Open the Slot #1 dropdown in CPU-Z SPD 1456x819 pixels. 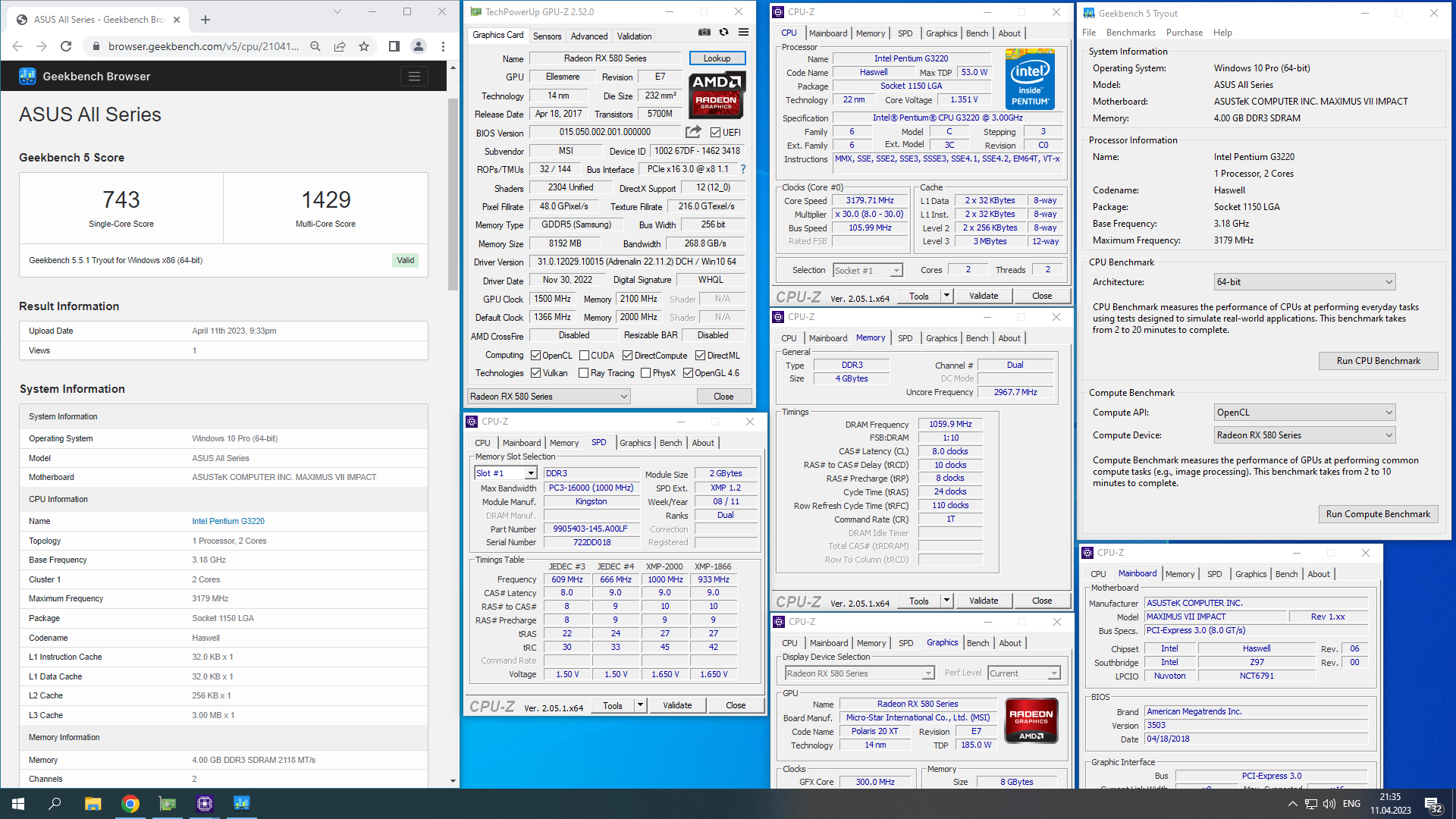[506, 473]
